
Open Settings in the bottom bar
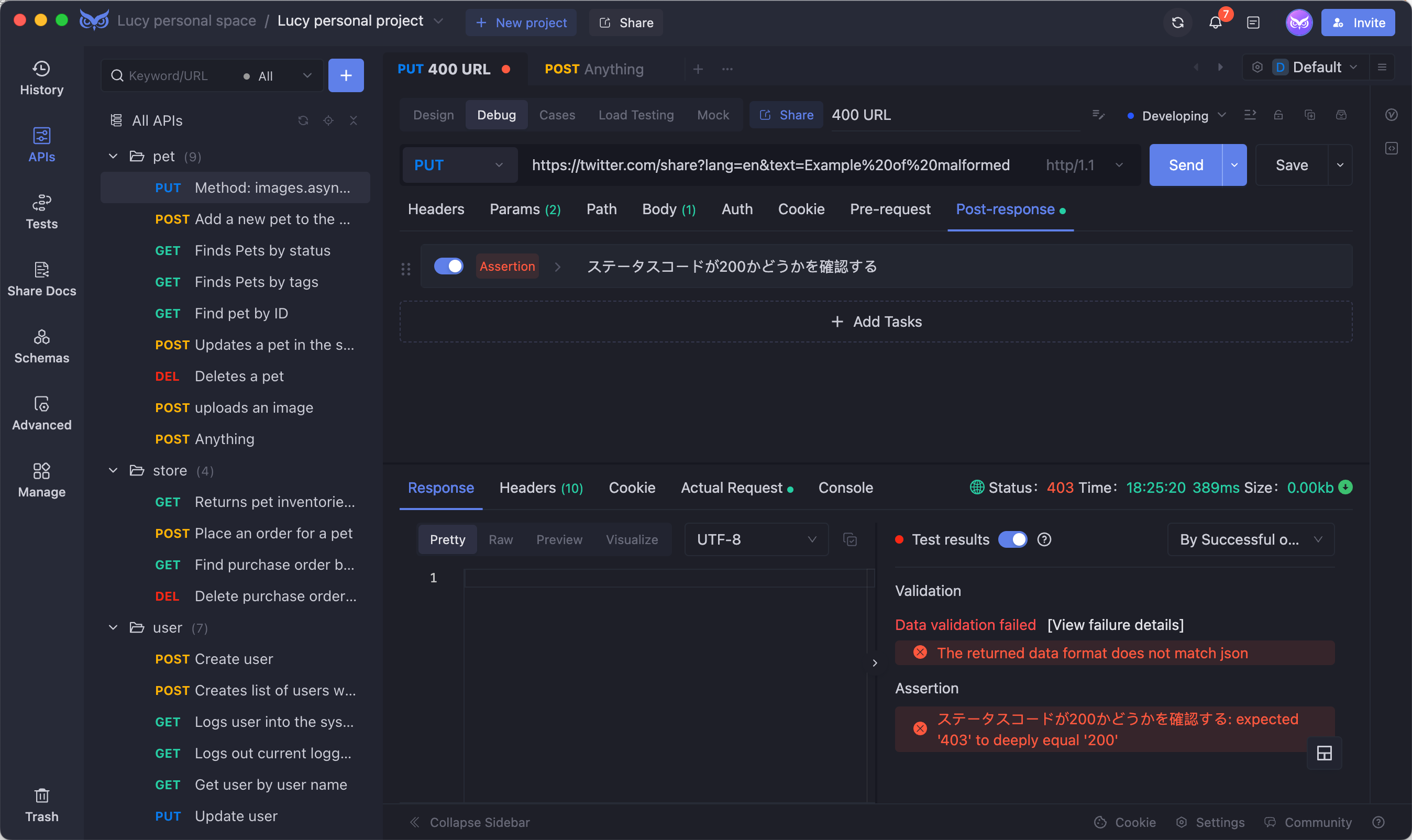pos(1210,822)
